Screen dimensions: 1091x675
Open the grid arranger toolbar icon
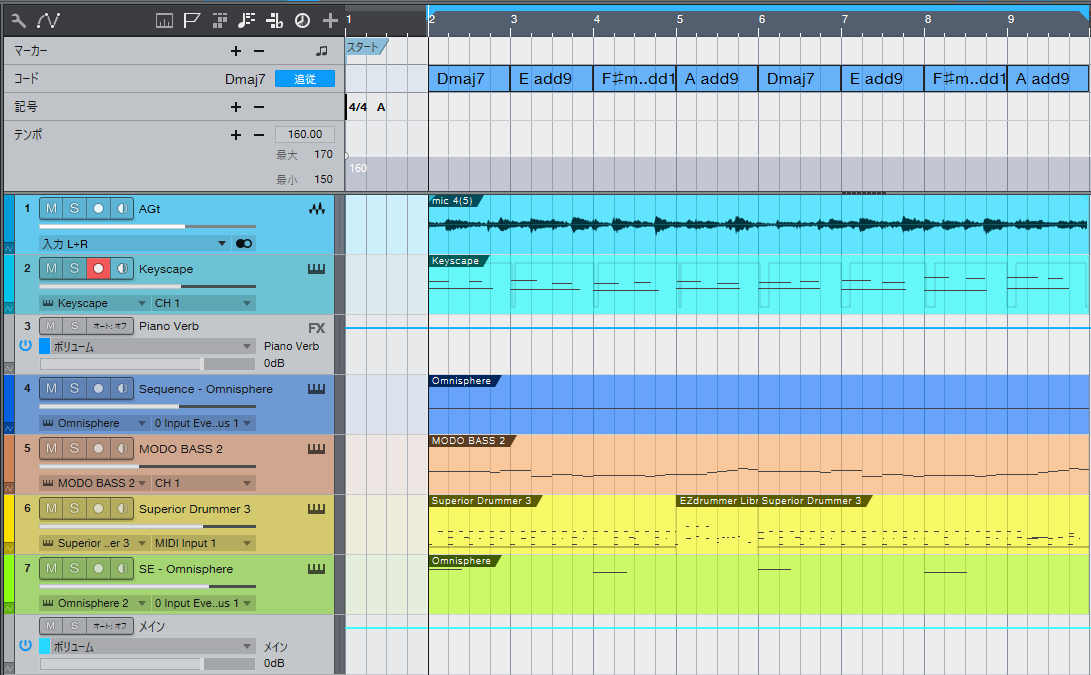click(x=220, y=21)
